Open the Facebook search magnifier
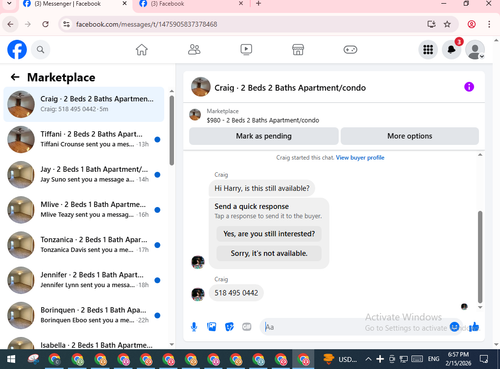The width and height of the screenshot is (500, 369). (x=41, y=50)
